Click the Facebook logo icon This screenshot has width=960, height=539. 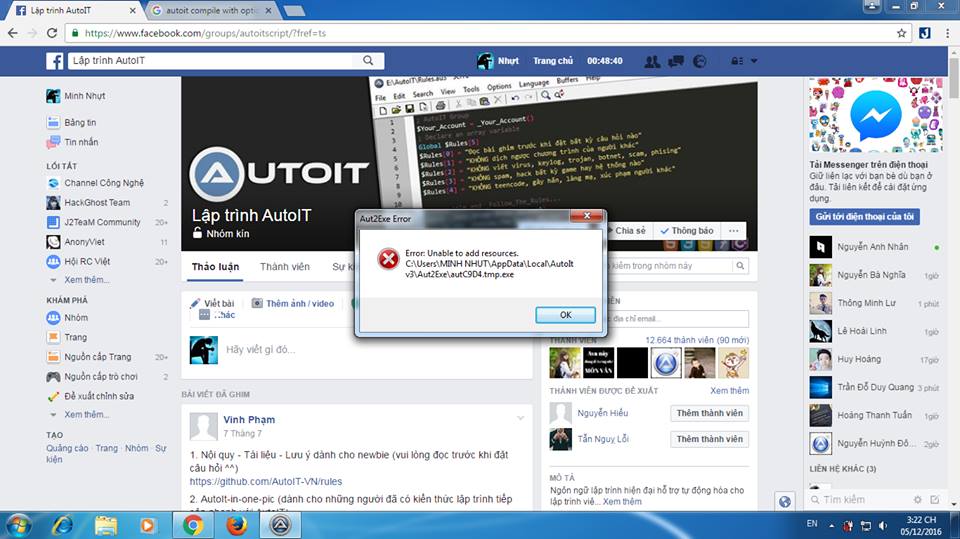pyautogui.click(x=54, y=61)
